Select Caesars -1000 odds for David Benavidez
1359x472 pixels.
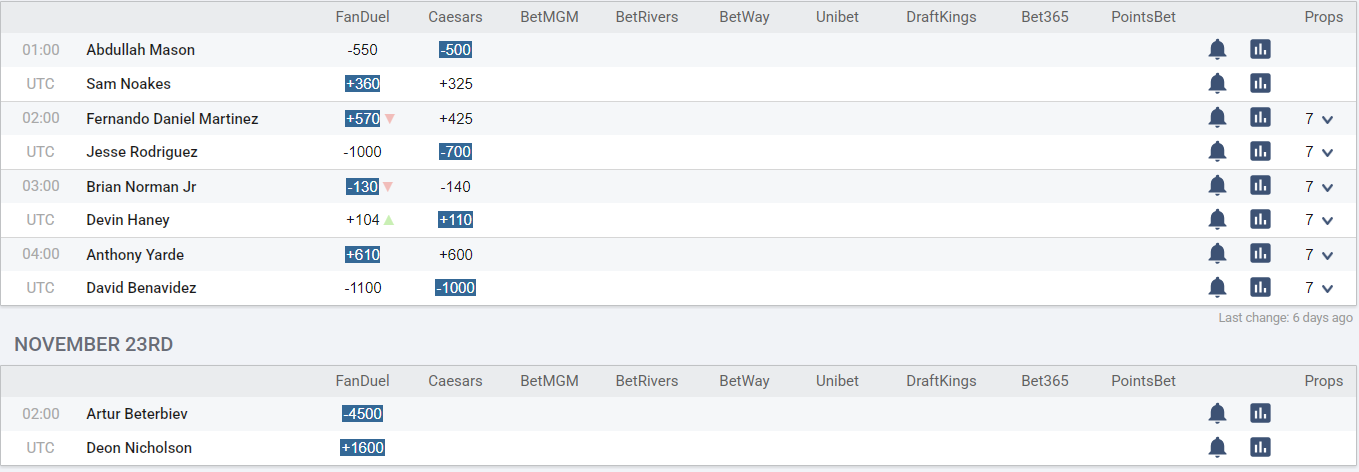tap(455, 288)
